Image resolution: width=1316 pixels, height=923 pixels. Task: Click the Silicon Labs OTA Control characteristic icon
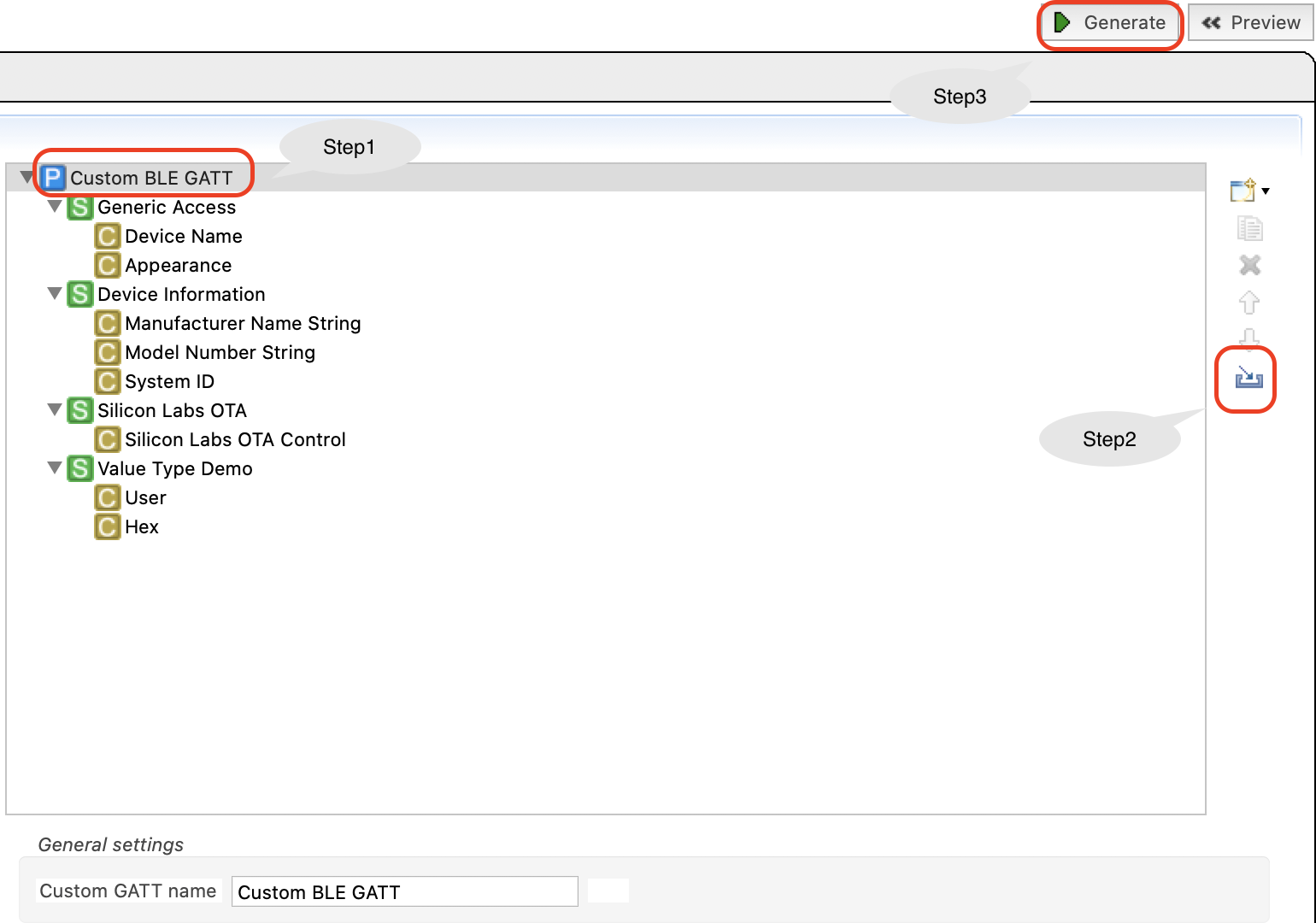pos(108,439)
